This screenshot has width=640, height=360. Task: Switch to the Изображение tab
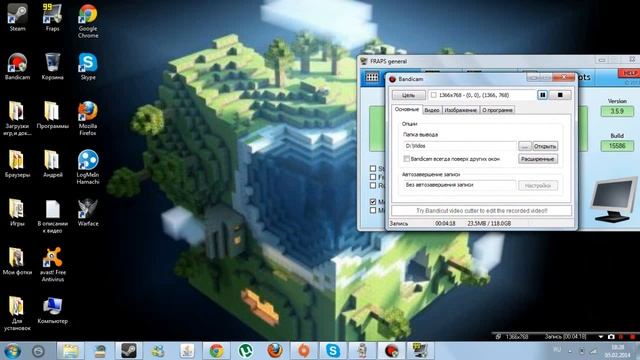tap(460, 110)
